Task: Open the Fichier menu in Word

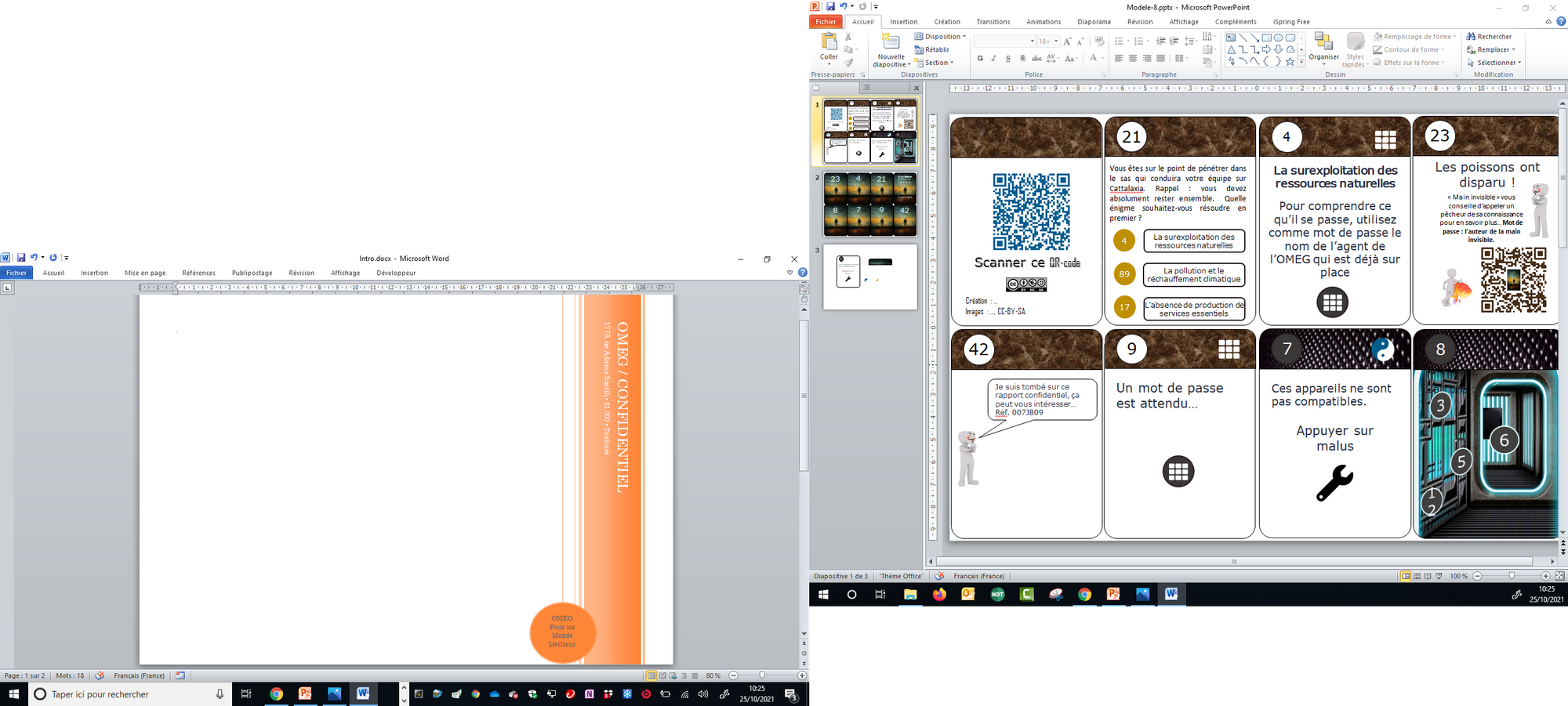Action: click(16, 273)
